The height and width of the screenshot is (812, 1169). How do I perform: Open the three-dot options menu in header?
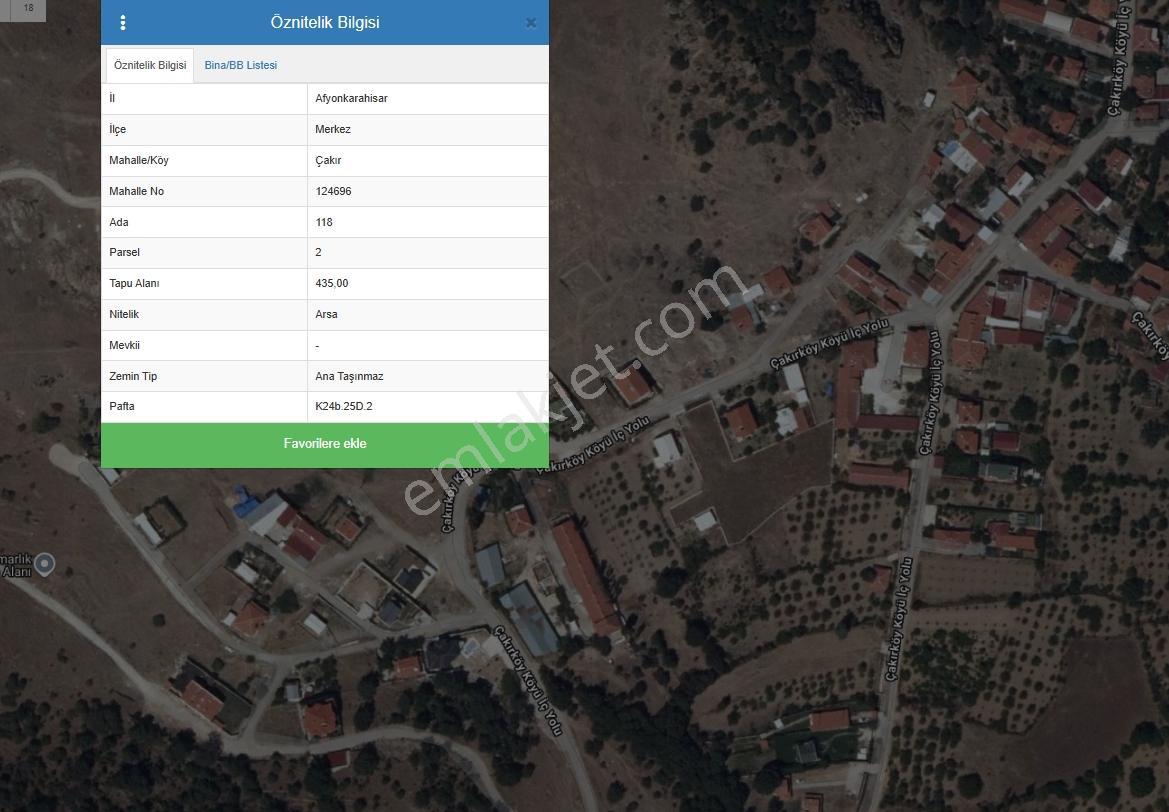123,22
